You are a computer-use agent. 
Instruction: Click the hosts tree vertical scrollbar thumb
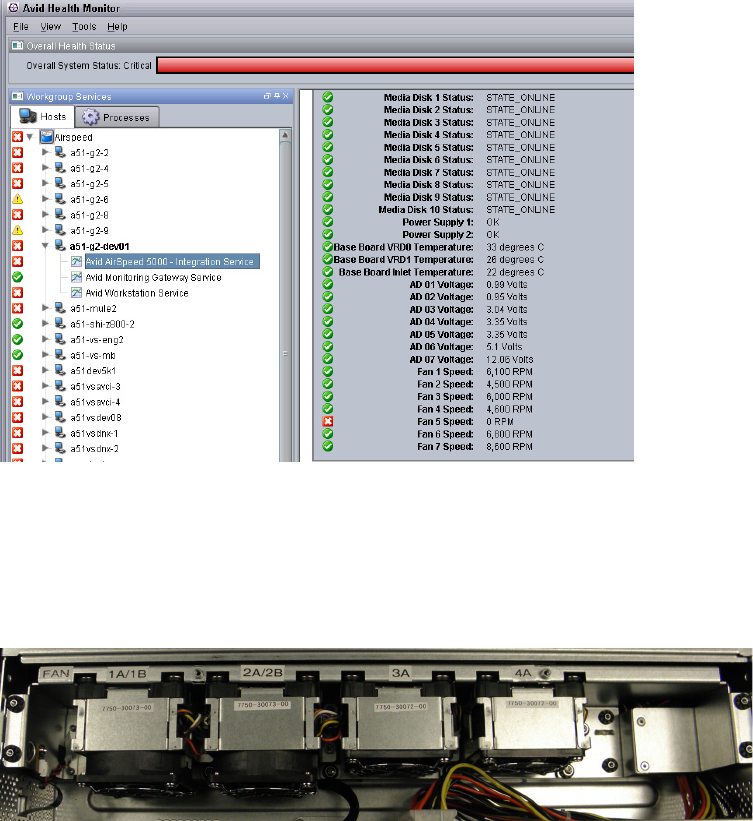click(285, 301)
